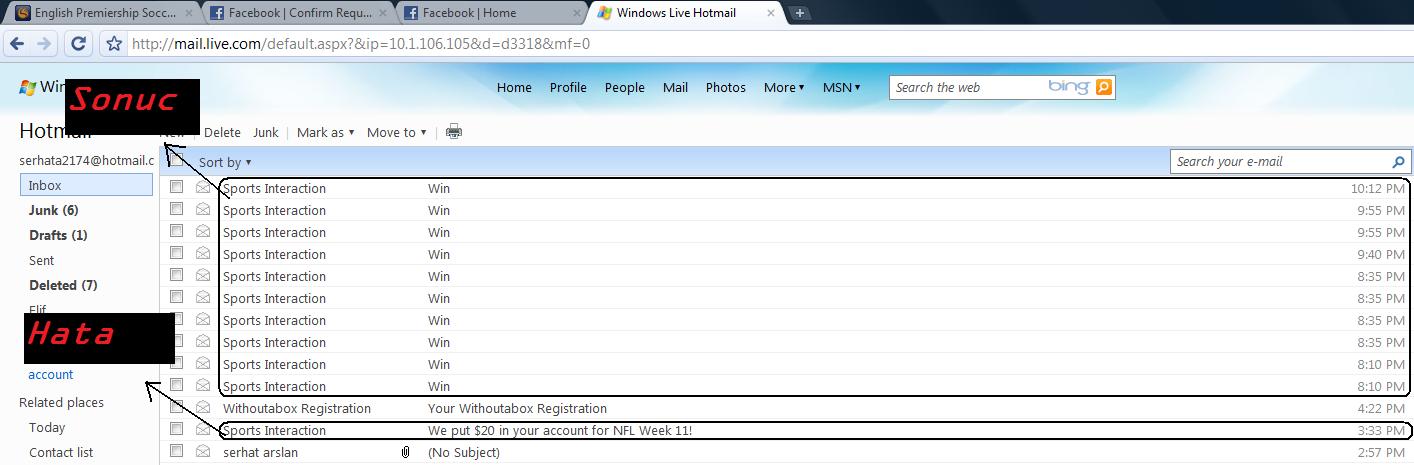Tick checkbox for the 10:12 PM Sports Interaction mail

176,187
